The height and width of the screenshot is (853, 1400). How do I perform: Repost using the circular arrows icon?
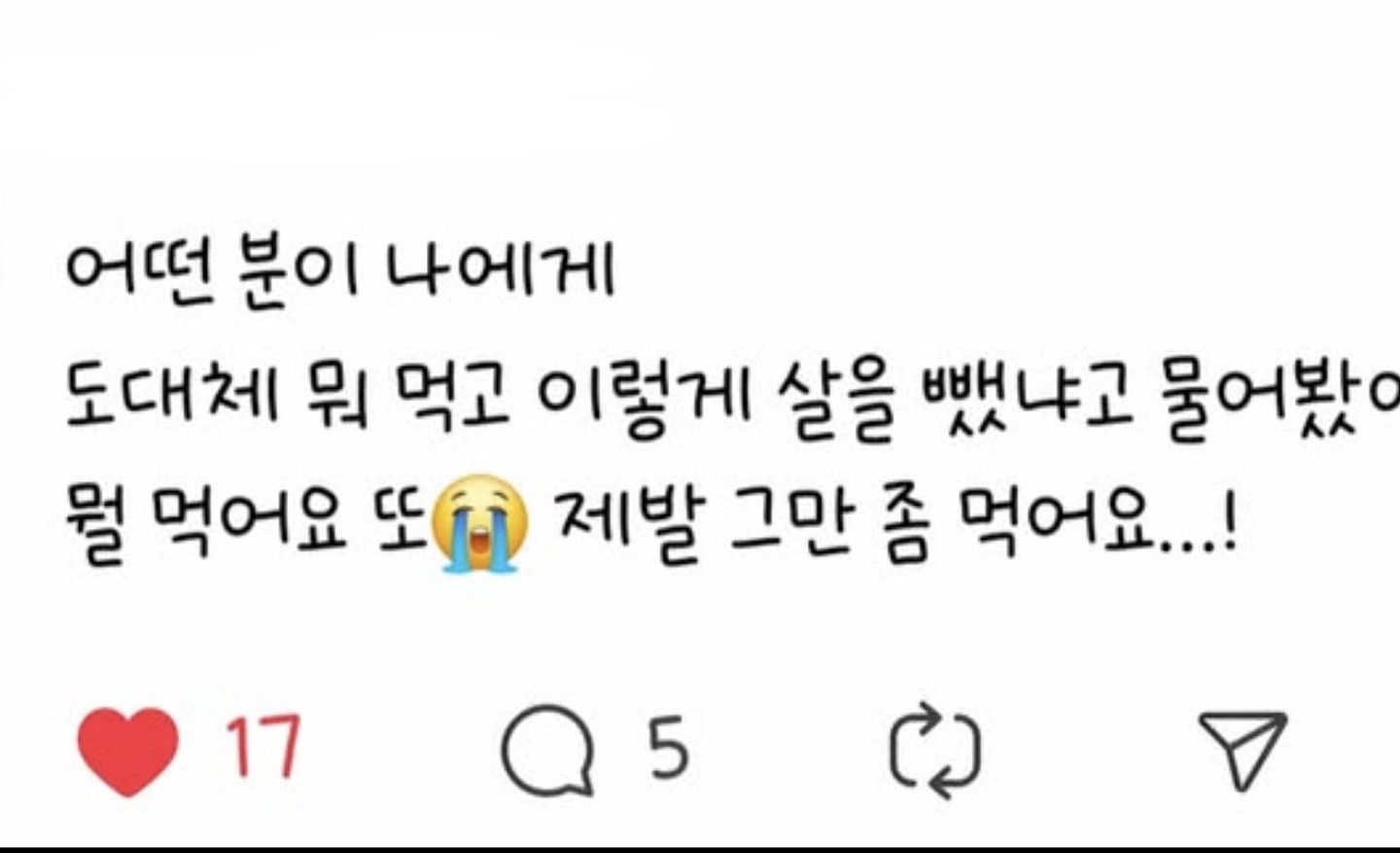tap(936, 751)
